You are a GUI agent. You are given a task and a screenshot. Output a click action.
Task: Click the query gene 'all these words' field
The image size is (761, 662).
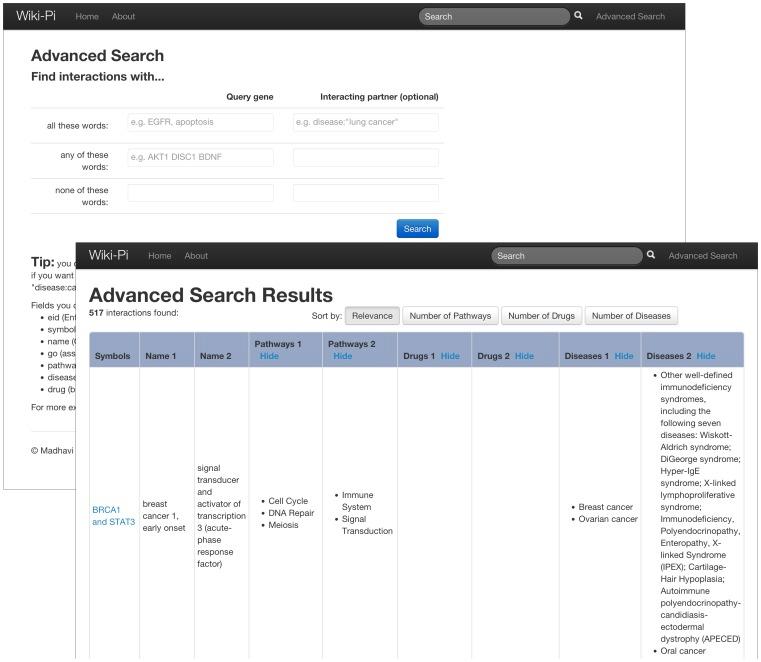(x=200, y=122)
